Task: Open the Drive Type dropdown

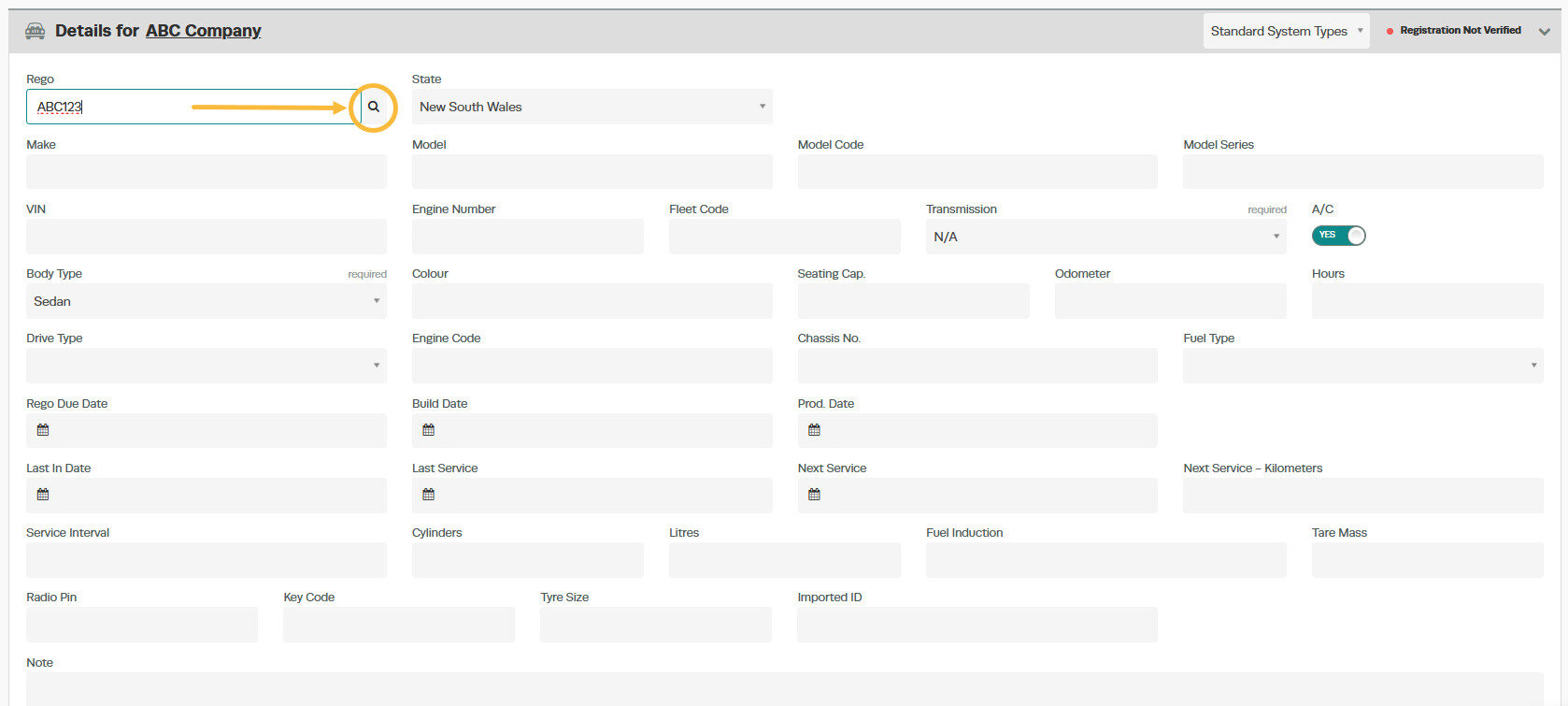Action: click(x=207, y=366)
